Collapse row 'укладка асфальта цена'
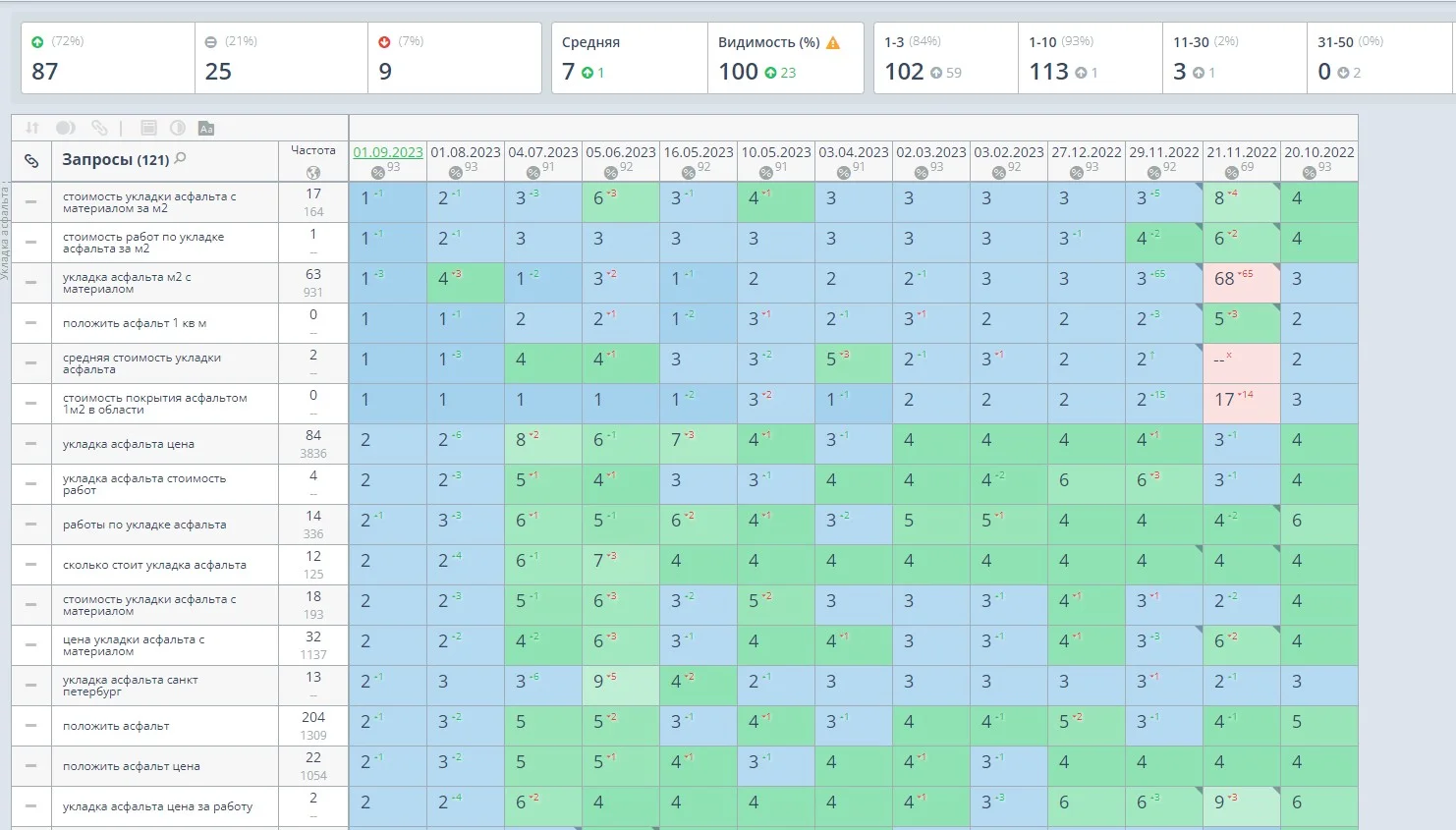Viewport: 1456px width, 830px height. (x=31, y=444)
